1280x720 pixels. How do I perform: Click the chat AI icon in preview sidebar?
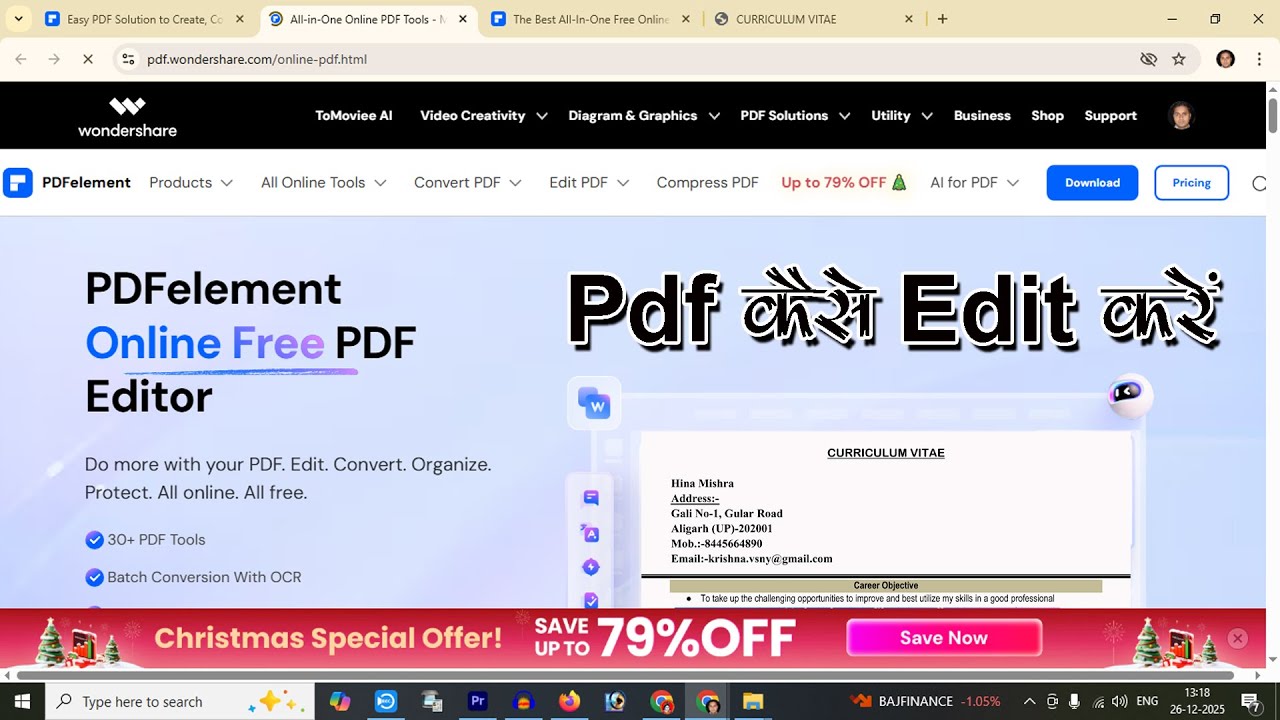(591, 498)
